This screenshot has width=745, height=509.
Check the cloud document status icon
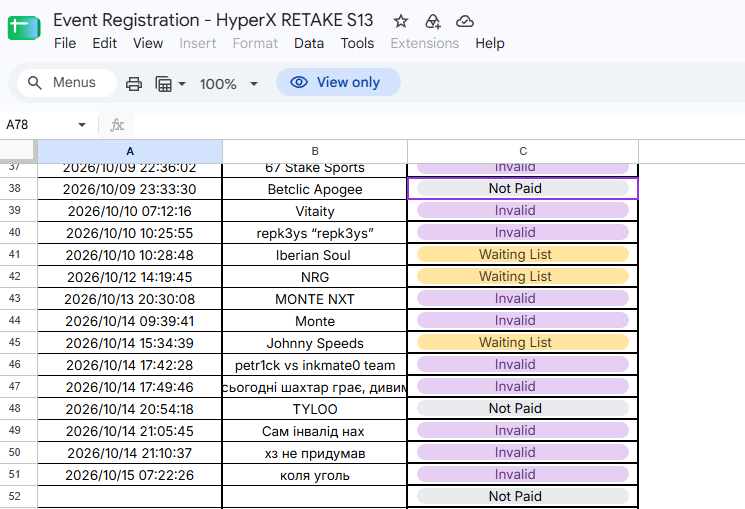(x=464, y=21)
